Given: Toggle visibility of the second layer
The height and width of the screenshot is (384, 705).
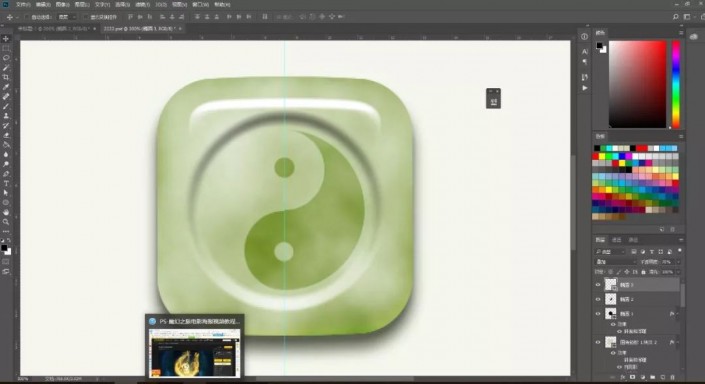Looking at the screenshot, I should 598,299.
